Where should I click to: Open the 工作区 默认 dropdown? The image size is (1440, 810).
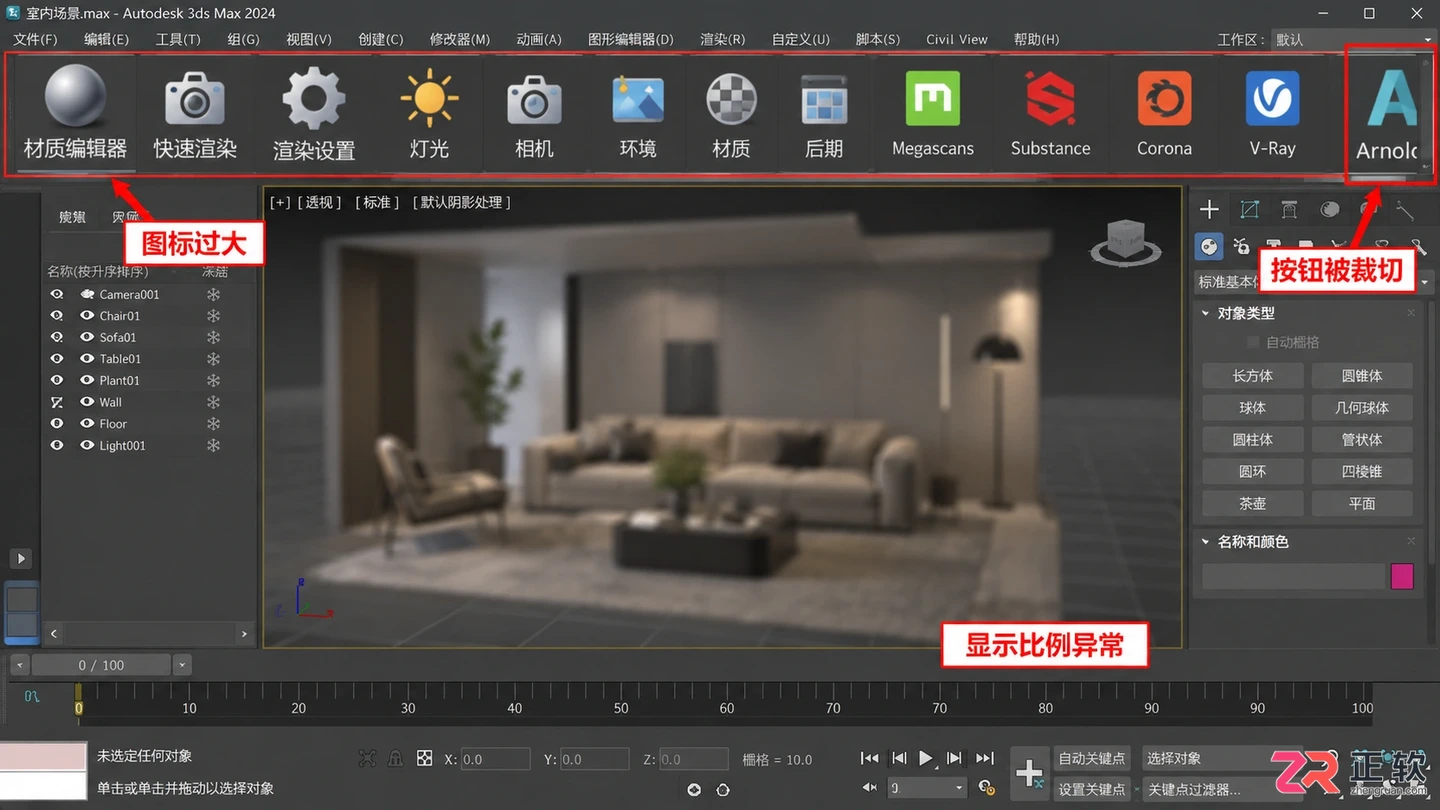(1353, 39)
